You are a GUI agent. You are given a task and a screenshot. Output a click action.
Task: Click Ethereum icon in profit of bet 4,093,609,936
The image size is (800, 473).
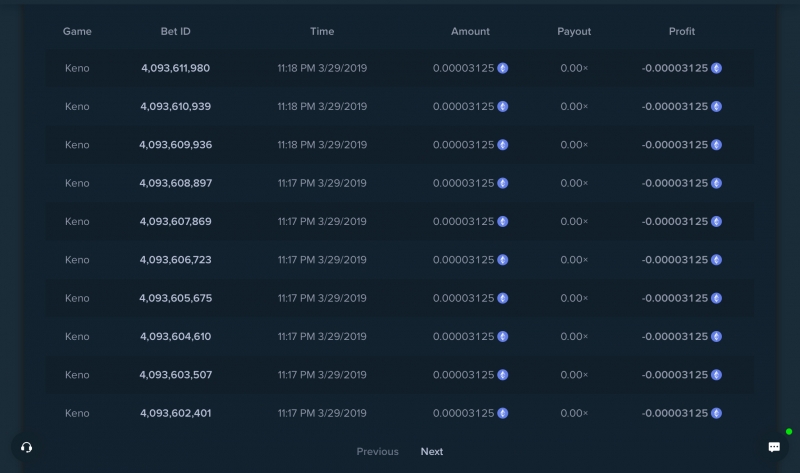[716, 145]
